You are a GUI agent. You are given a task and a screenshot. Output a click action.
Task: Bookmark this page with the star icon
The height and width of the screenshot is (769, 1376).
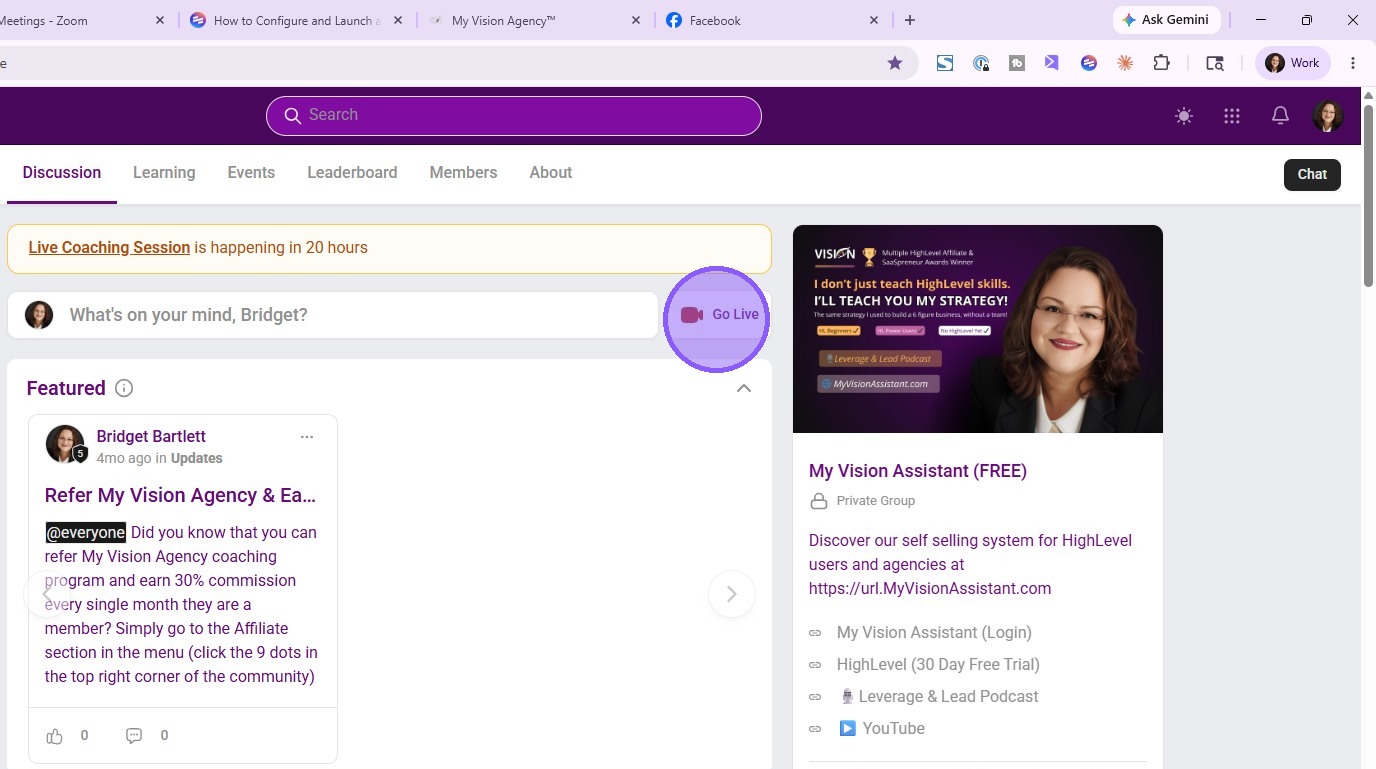(895, 63)
